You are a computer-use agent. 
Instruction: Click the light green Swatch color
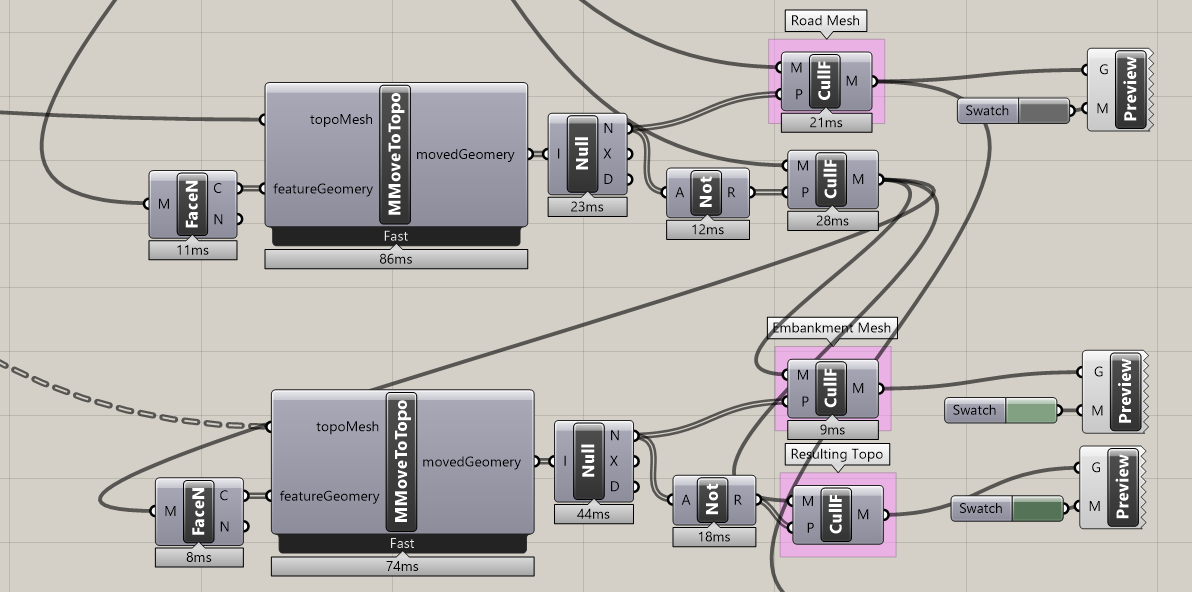click(x=1031, y=410)
